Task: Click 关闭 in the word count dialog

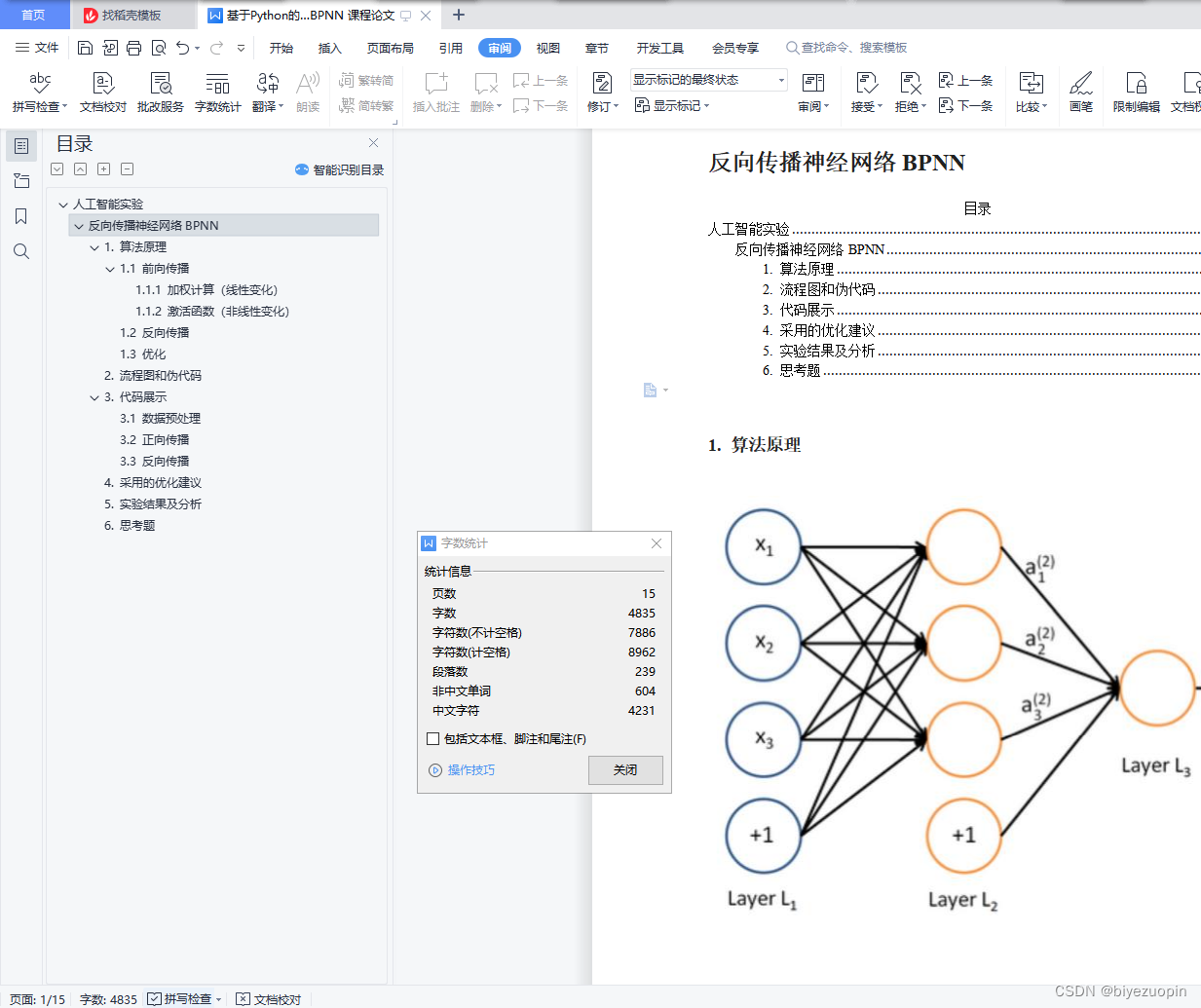Action: 624,770
